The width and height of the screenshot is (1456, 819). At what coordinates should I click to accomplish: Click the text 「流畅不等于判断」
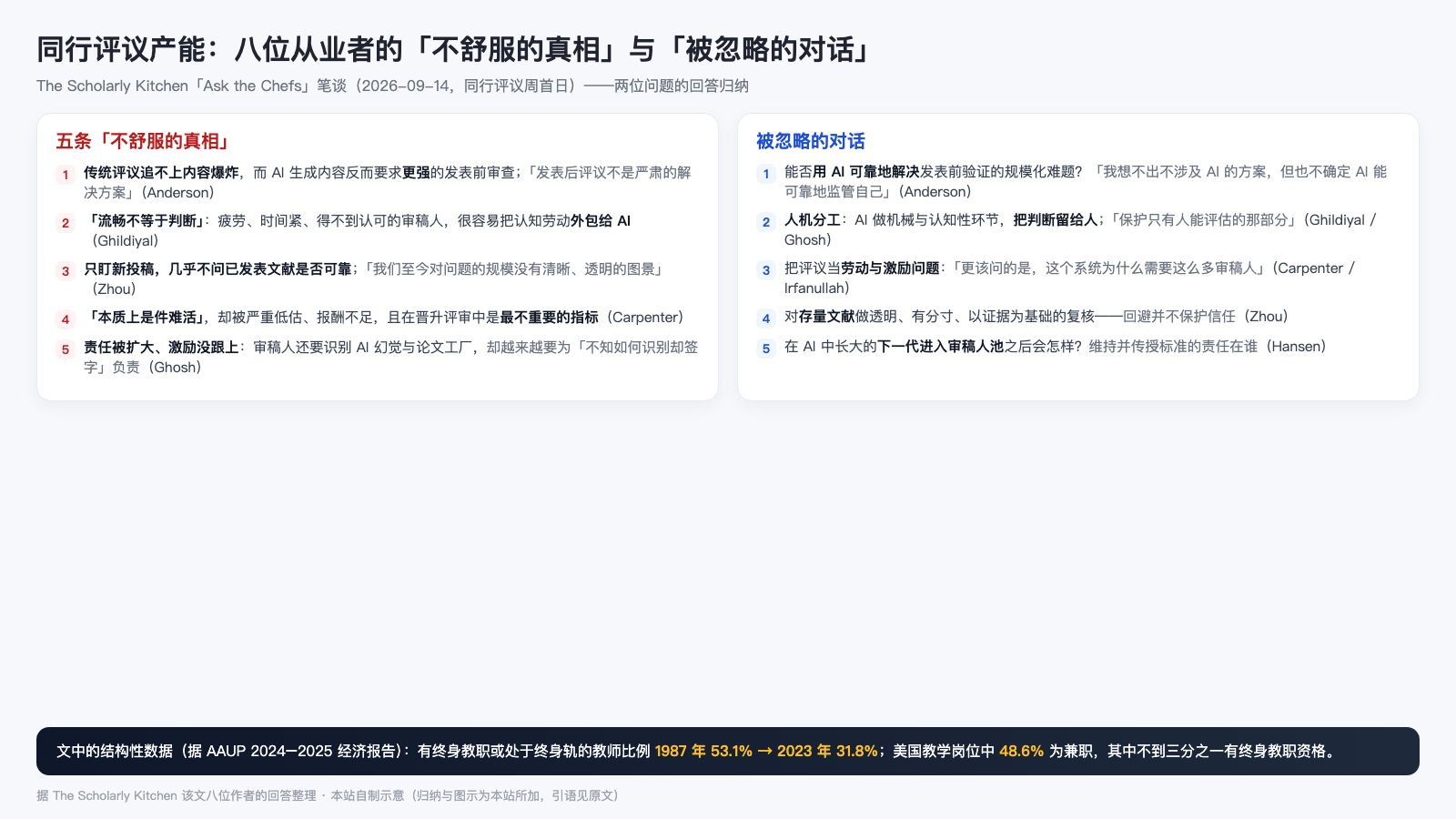tap(144, 220)
